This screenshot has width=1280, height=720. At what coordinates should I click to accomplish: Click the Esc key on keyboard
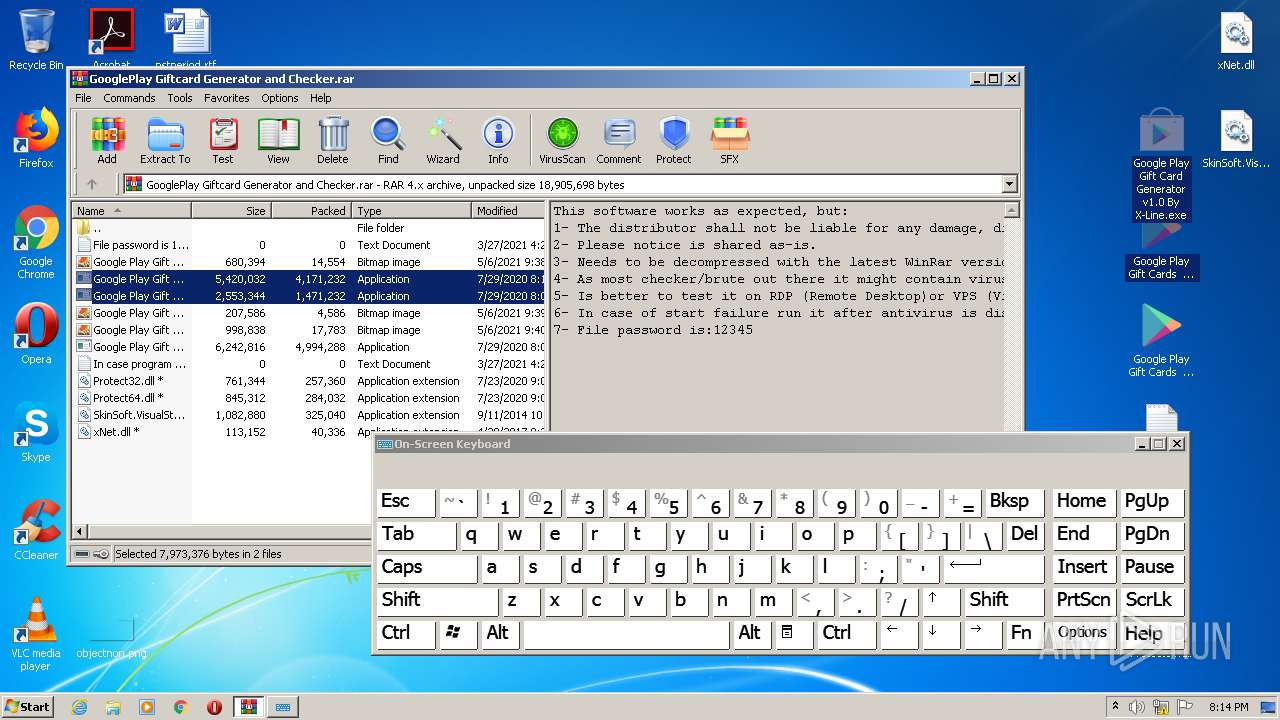click(x=406, y=502)
